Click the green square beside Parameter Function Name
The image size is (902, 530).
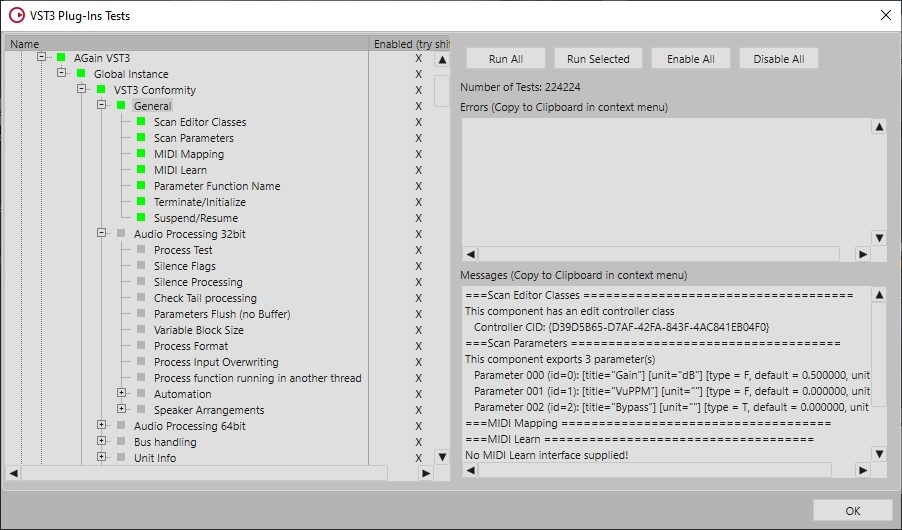[141, 185]
